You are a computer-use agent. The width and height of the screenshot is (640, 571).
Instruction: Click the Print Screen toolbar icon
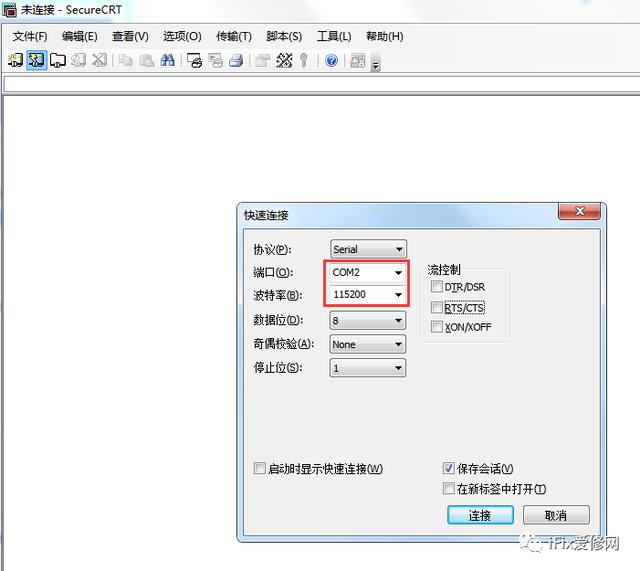[x=194, y=60]
